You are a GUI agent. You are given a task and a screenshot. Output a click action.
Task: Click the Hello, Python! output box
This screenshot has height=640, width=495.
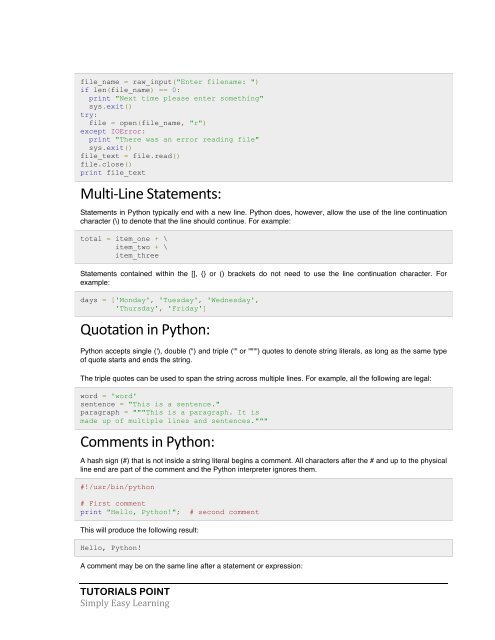(264, 548)
